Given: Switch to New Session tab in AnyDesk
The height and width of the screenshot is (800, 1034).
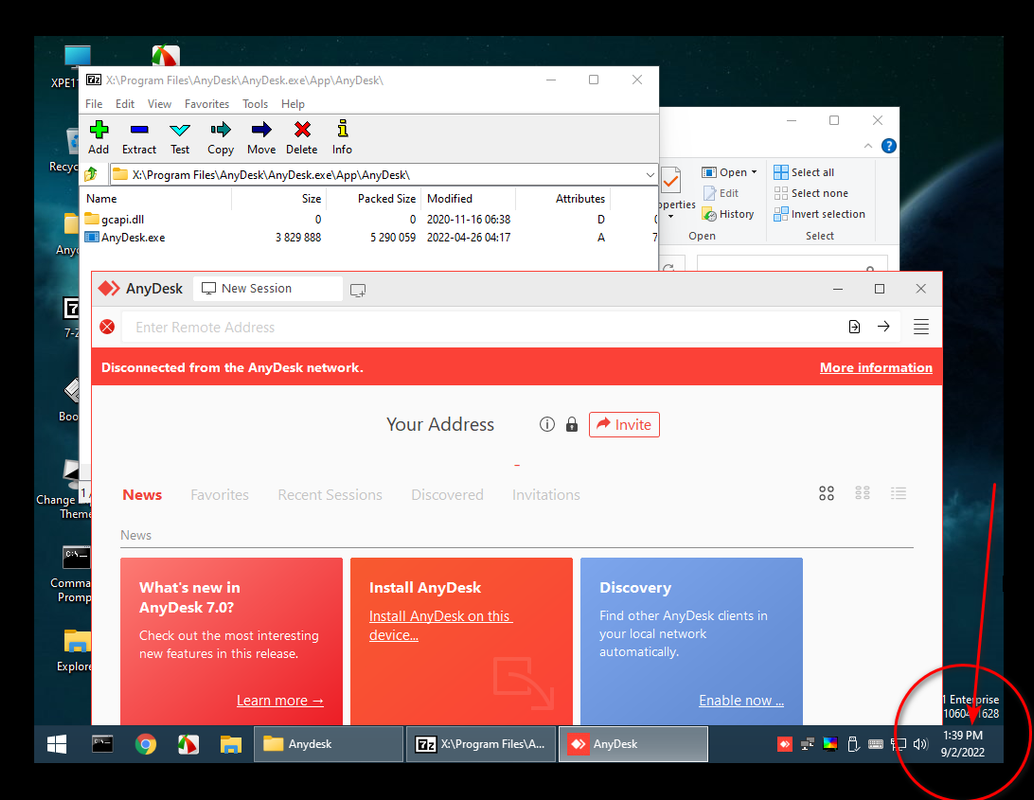Looking at the screenshot, I should click(x=268, y=288).
